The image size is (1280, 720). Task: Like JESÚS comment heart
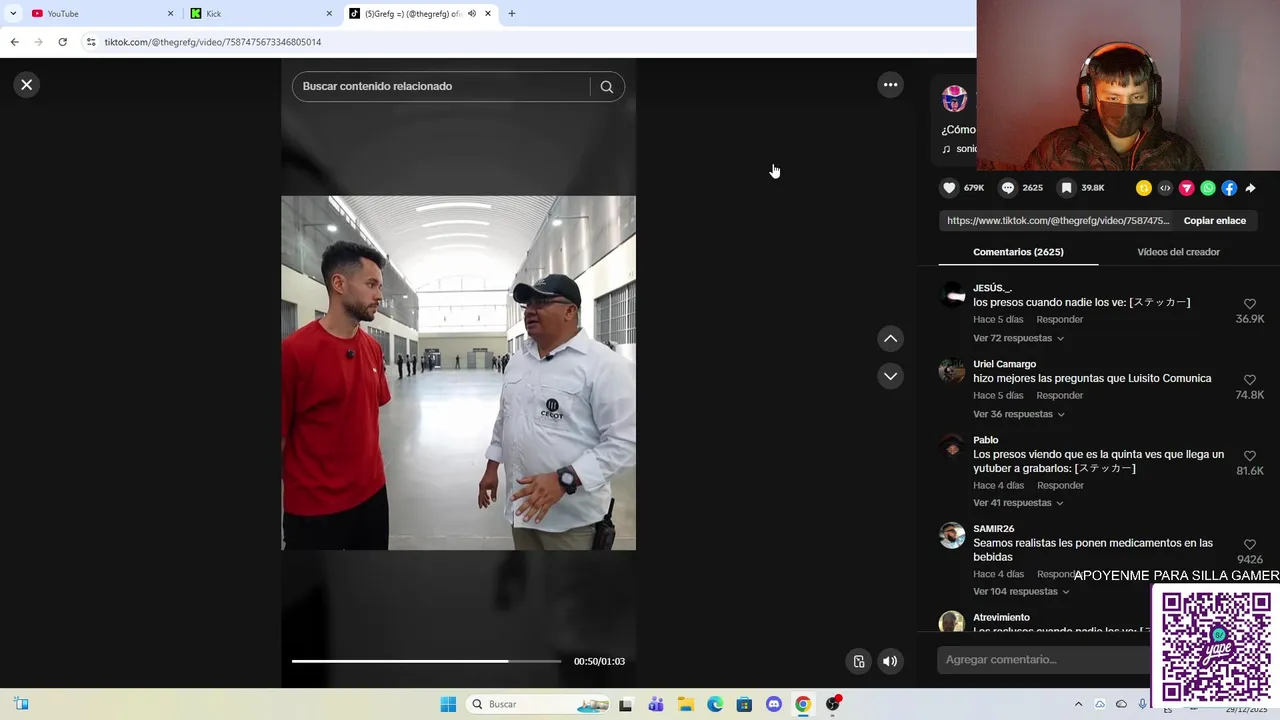tap(1250, 304)
